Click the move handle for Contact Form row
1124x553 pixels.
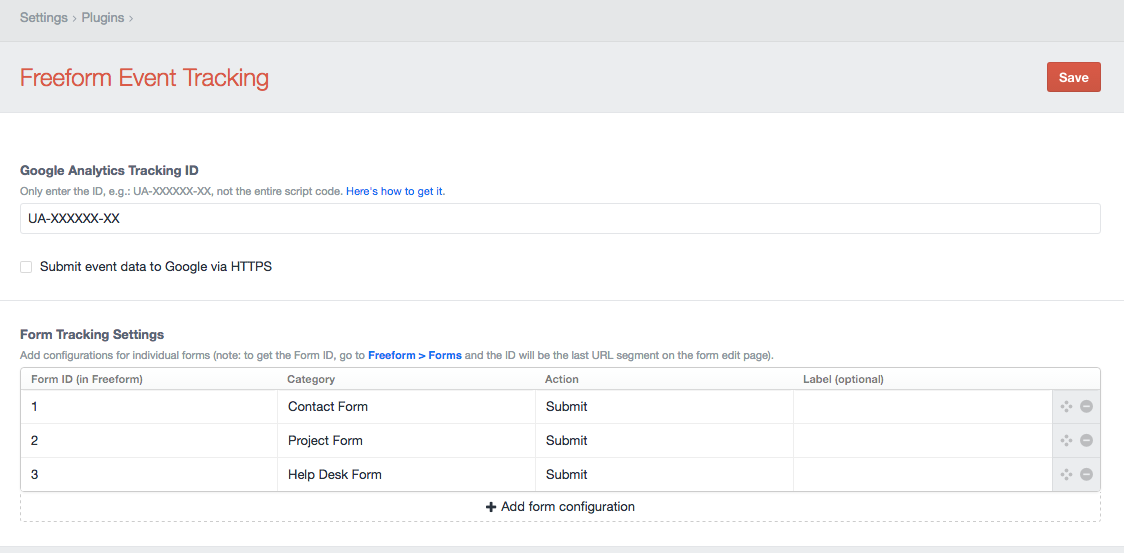pyautogui.click(x=1066, y=407)
